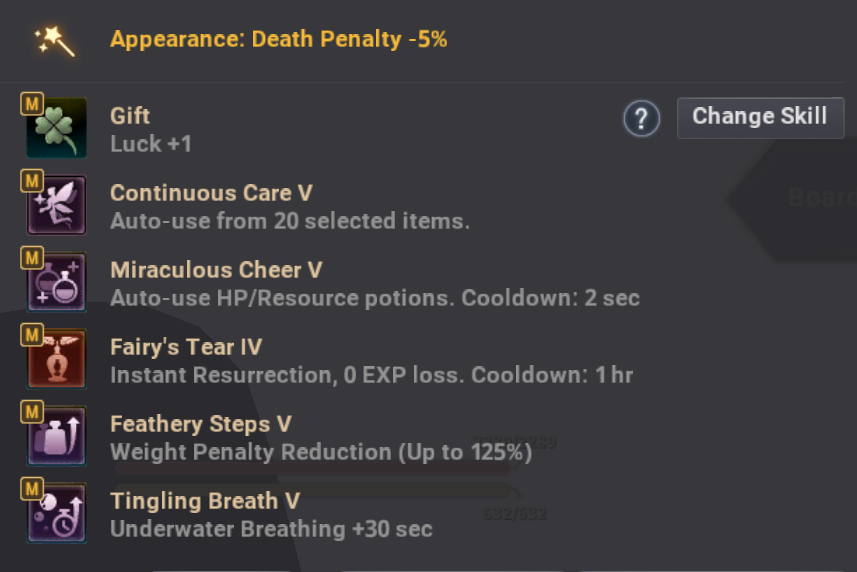Image resolution: width=857 pixels, height=572 pixels.
Task: Select the Tingling Breath V skill title
Action: tap(205, 501)
